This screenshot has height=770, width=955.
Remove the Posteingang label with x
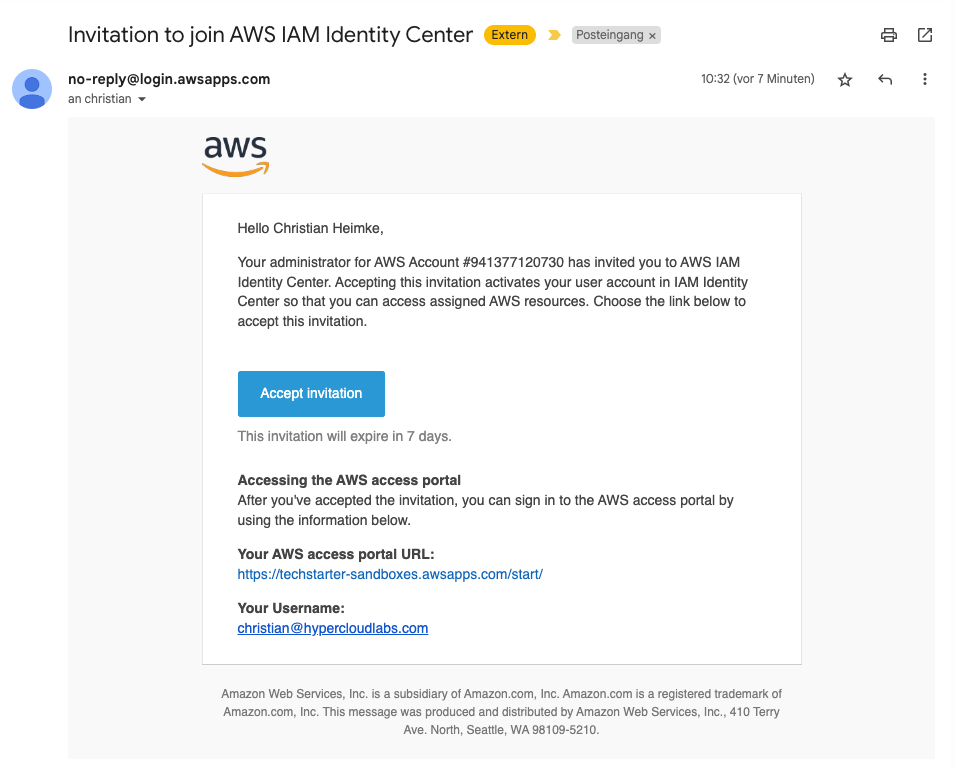653,35
